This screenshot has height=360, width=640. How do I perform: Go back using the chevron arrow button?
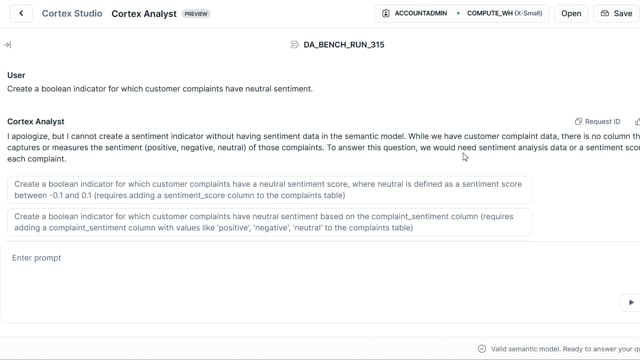point(21,13)
